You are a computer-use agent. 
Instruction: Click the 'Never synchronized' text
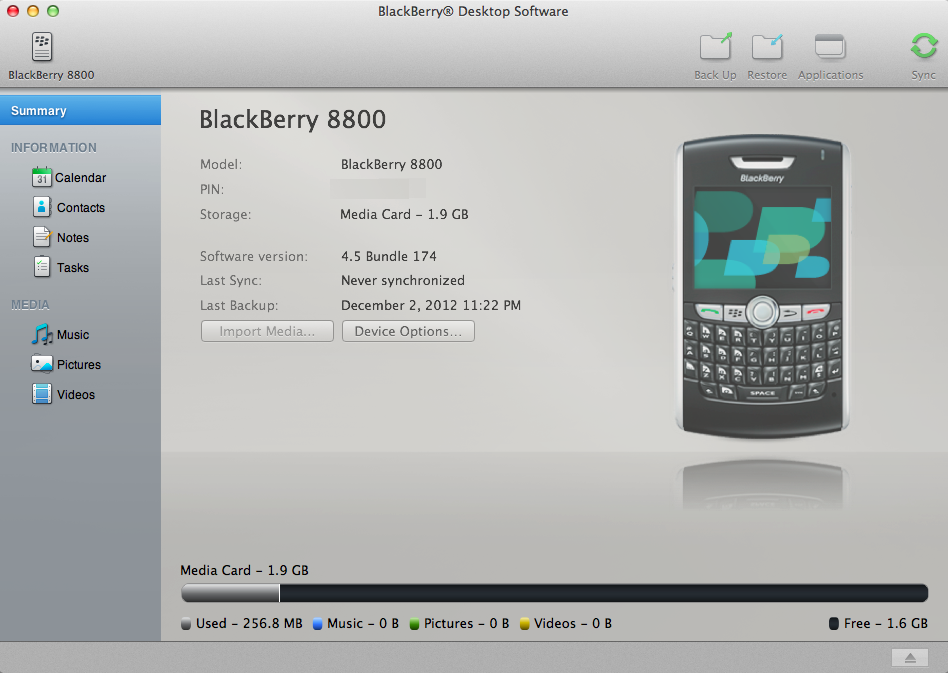click(x=403, y=280)
